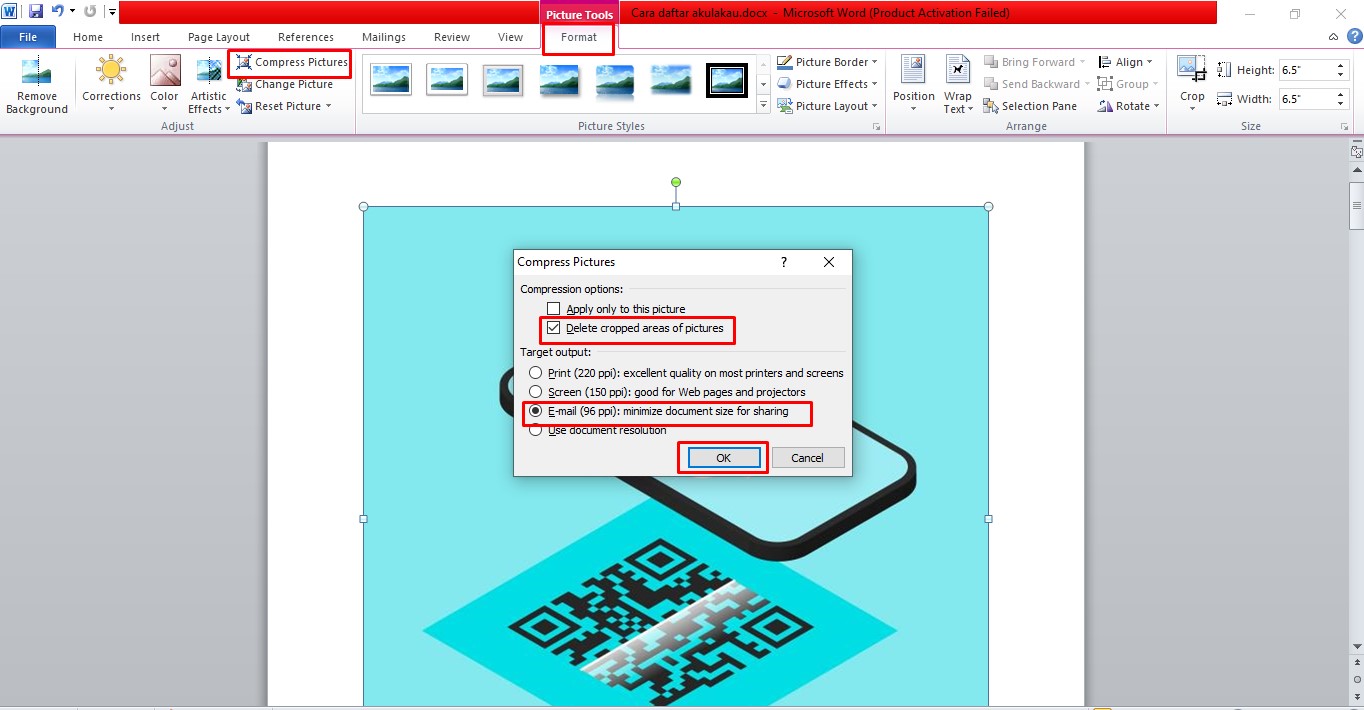1364x710 pixels.
Task: Click the Save icon in Quick Access
Action: (x=36, y=12)
